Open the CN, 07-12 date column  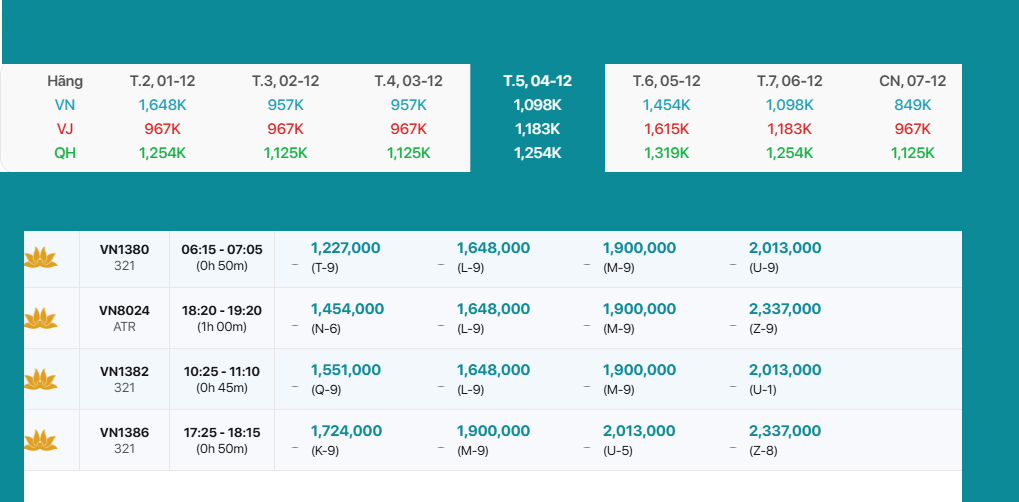coord(912,81)
